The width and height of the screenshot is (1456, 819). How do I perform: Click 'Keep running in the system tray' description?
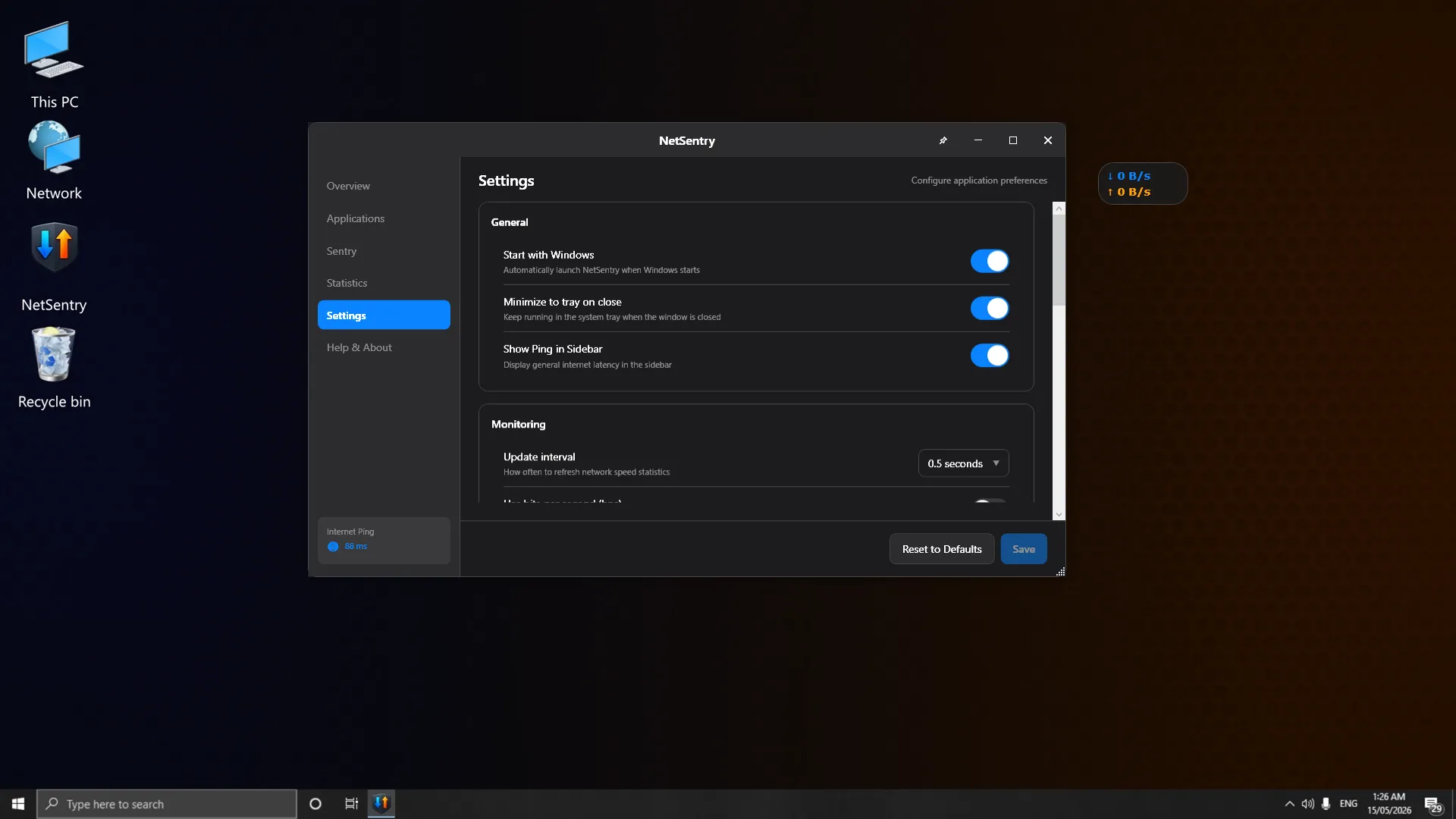pyautogui.click(x=612, y=317)
